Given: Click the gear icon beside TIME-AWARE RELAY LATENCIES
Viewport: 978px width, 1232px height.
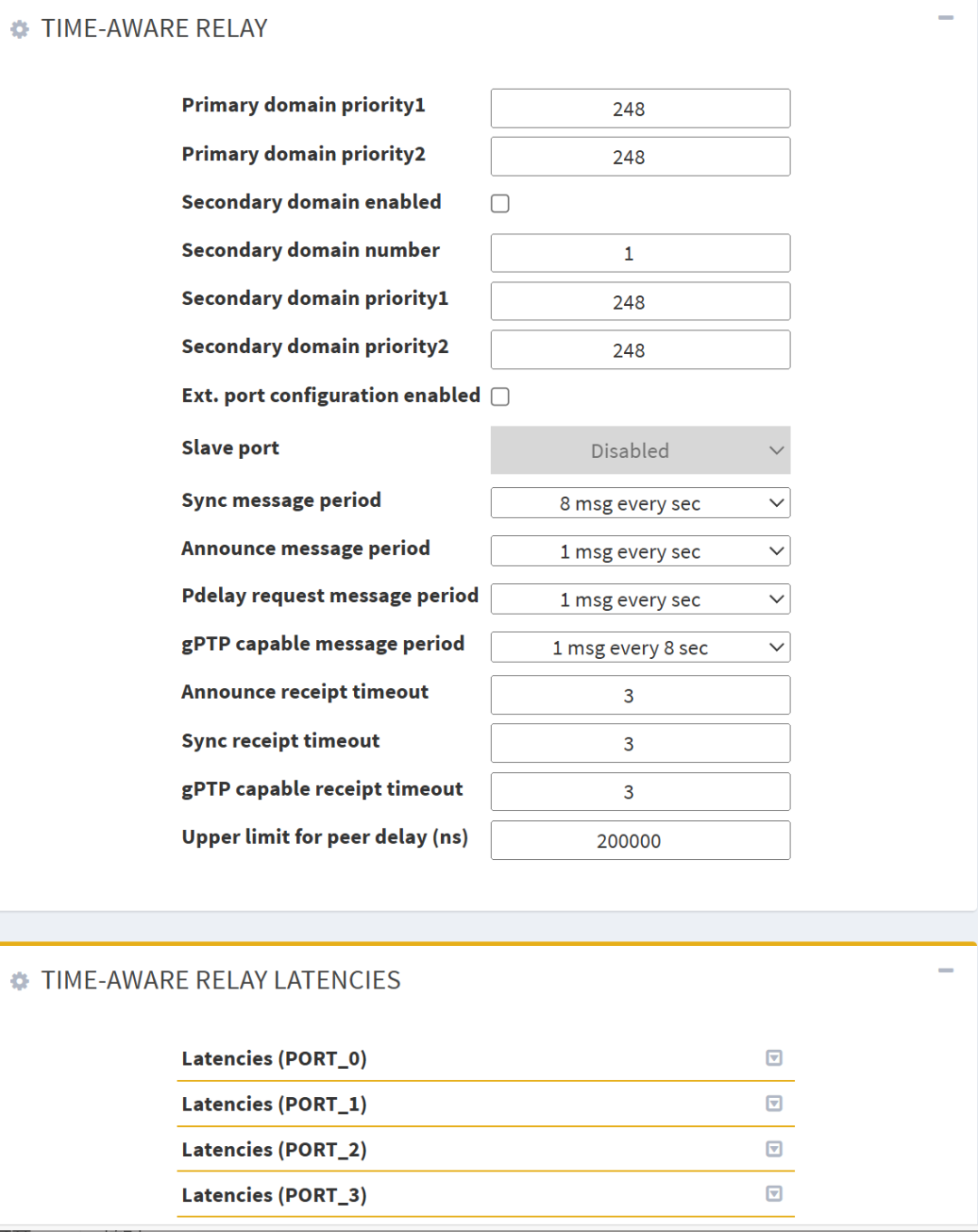Looking at the screenshot, I should tap(20, 981).
